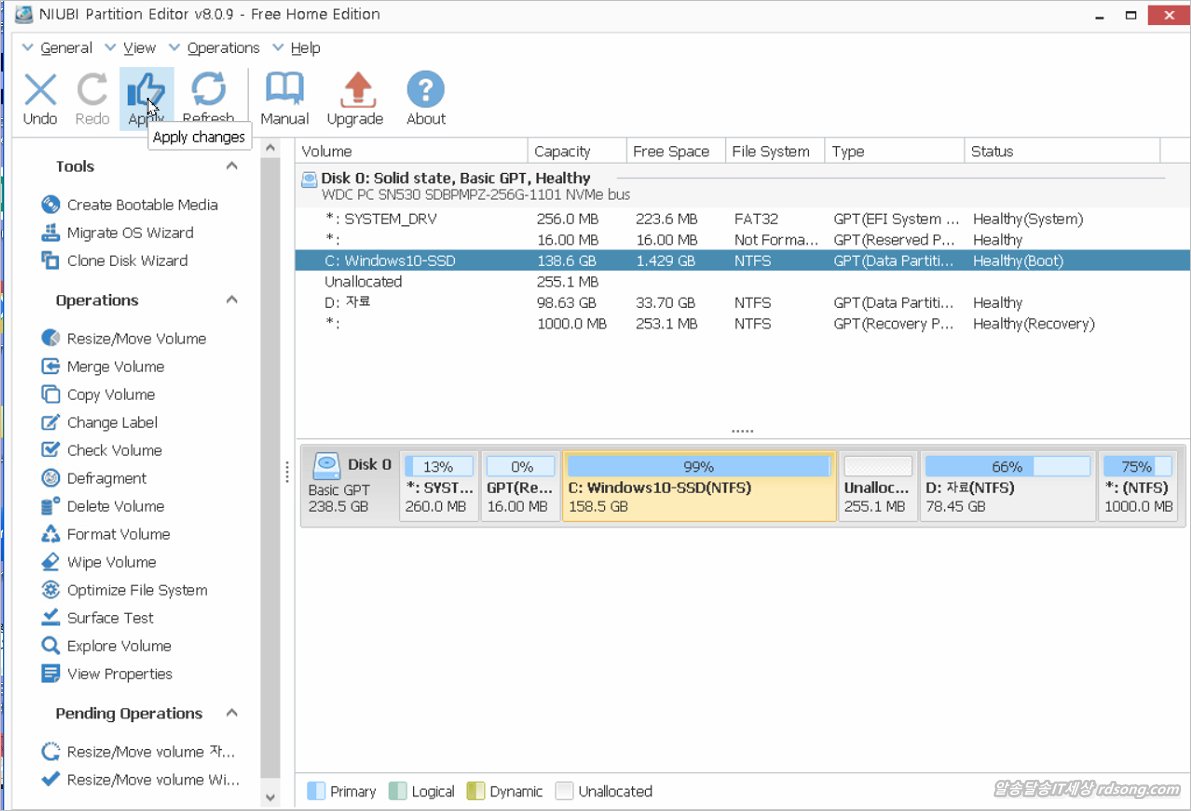The width and height of the screenshot is (1191, 811).
Task: Choose Defragment in Operations list
Action: (106, 479)
